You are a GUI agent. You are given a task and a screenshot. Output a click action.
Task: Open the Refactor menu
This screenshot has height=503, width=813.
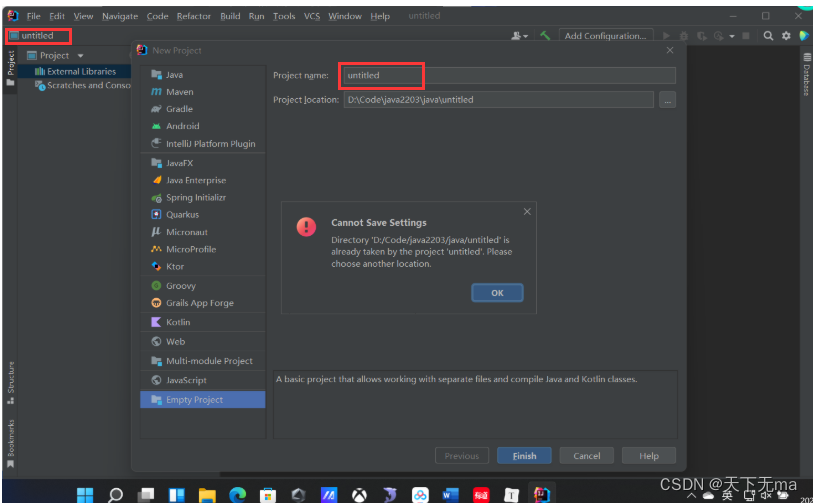(193, 16)
